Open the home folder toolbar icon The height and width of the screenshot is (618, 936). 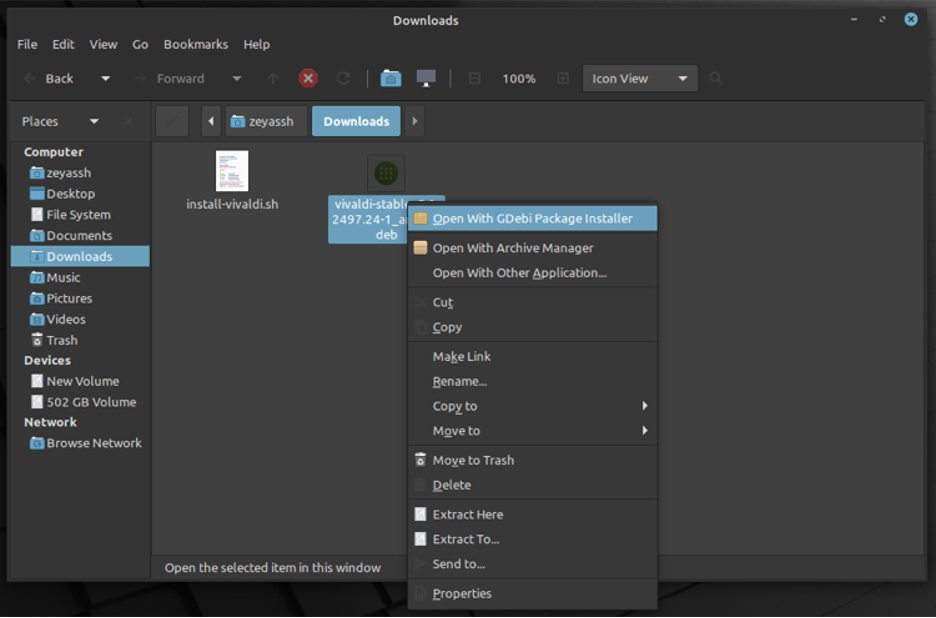pos(390,78)
